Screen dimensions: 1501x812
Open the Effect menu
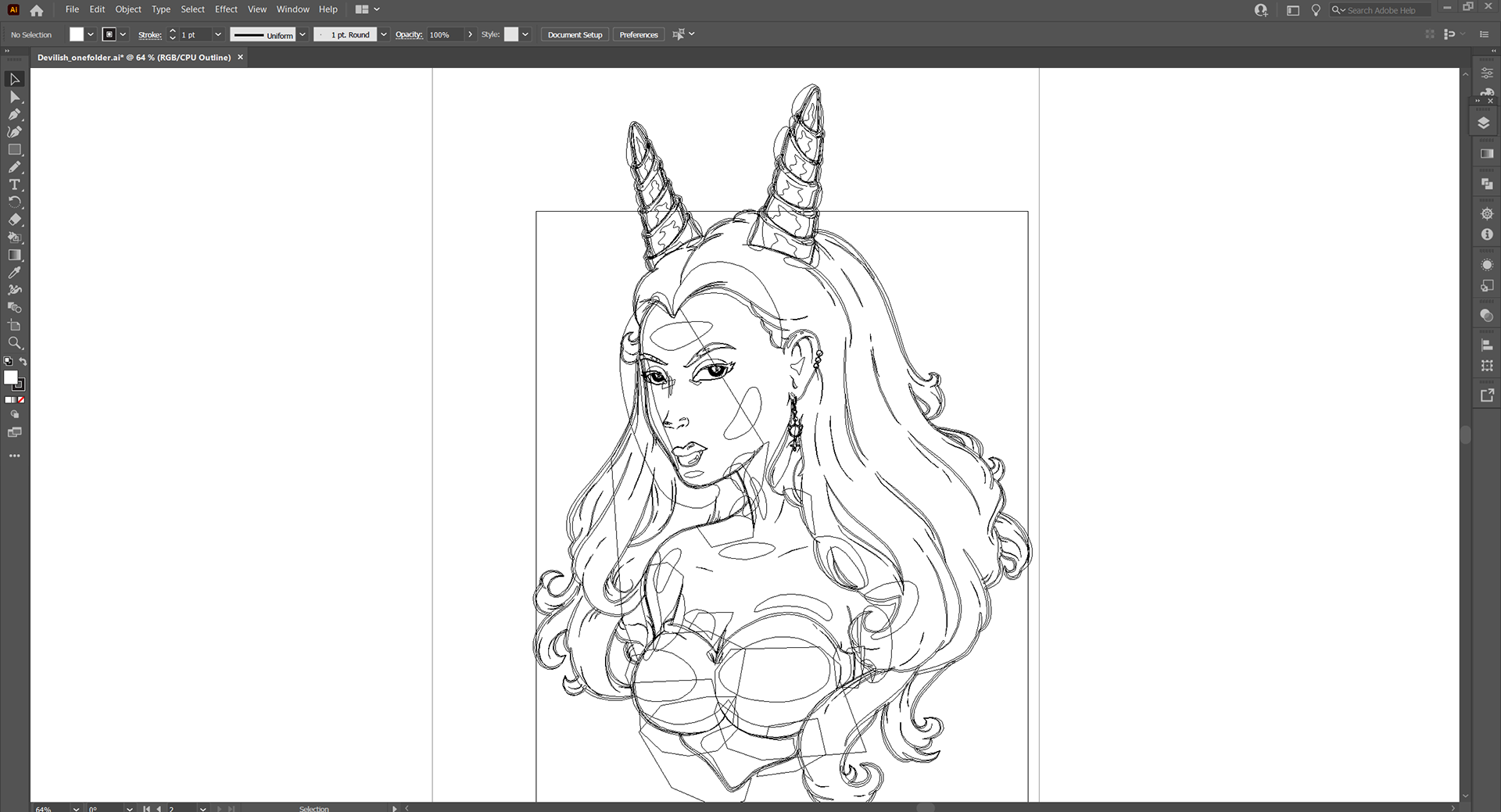226,9
